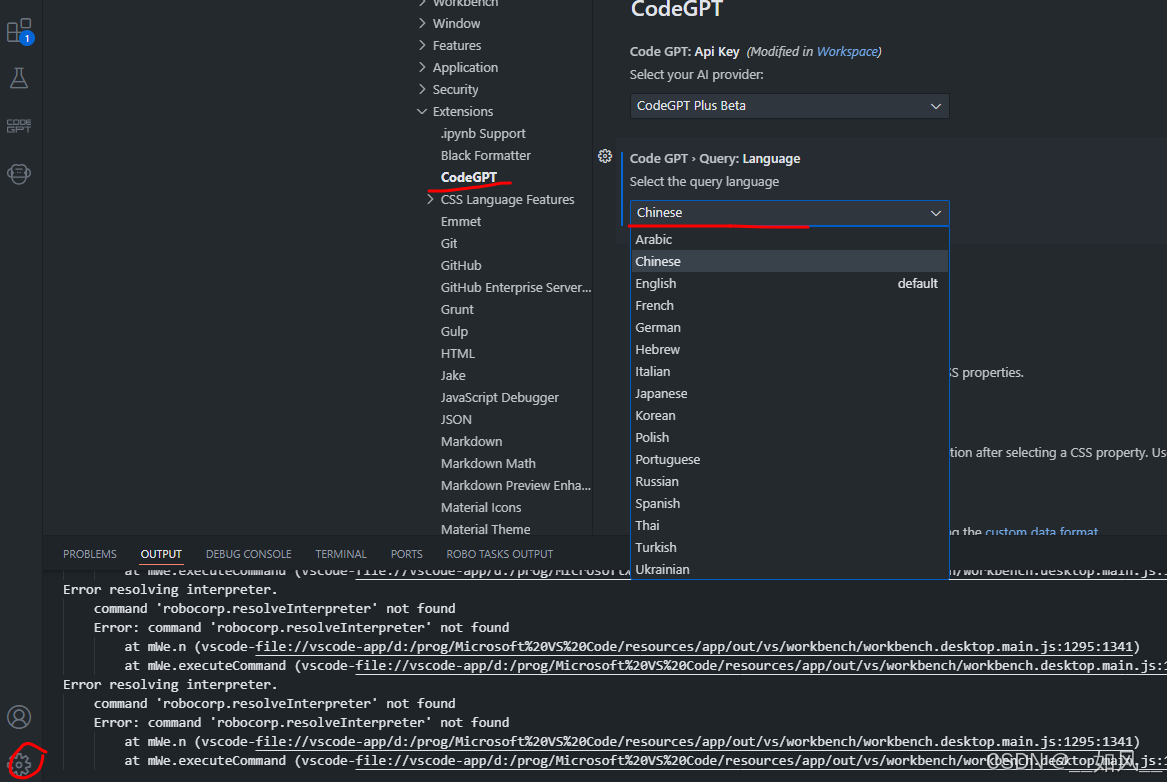Expand the Features settings category
1167x782 pixels.
click(456, 45)
